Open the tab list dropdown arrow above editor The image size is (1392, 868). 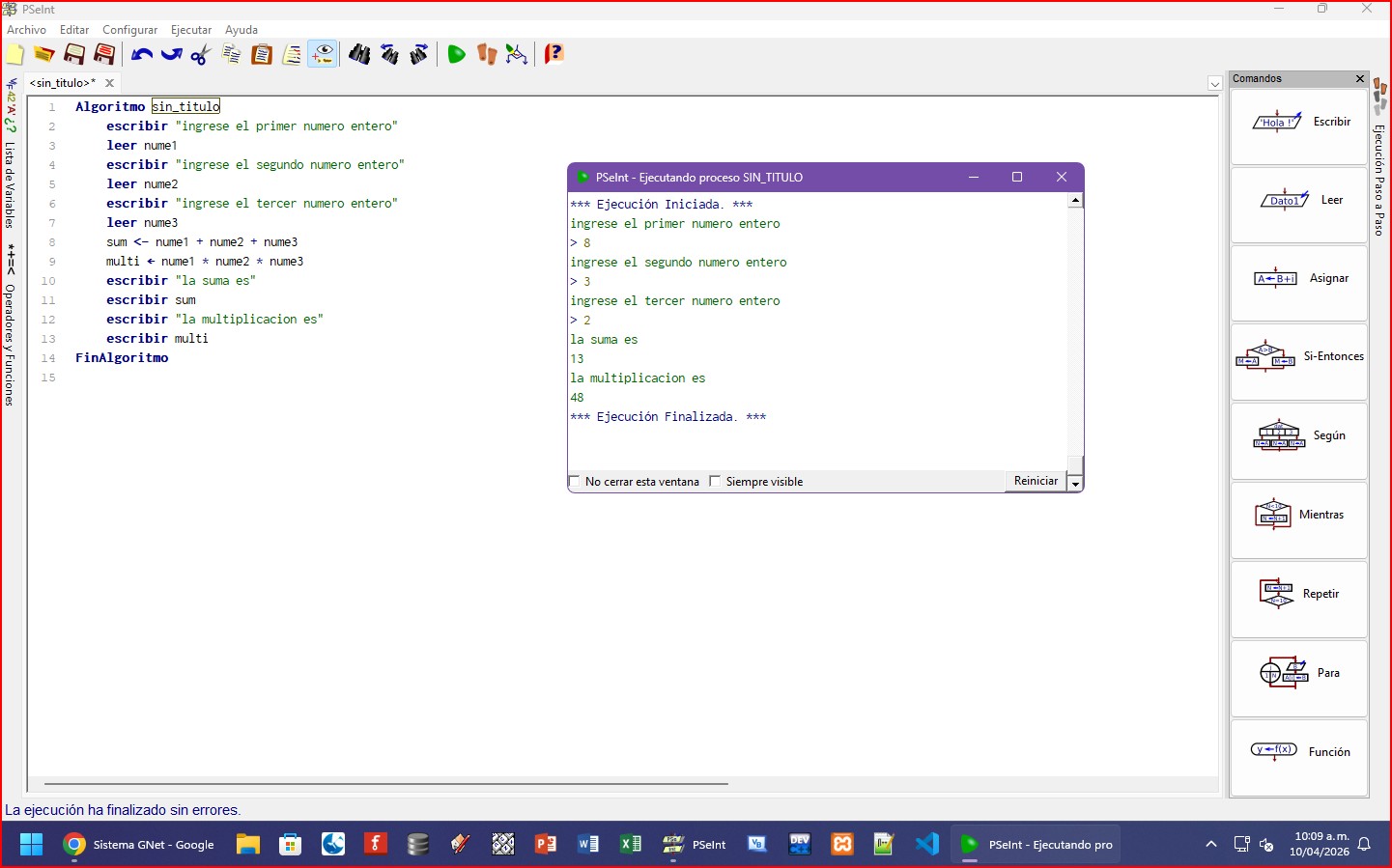1215,84
